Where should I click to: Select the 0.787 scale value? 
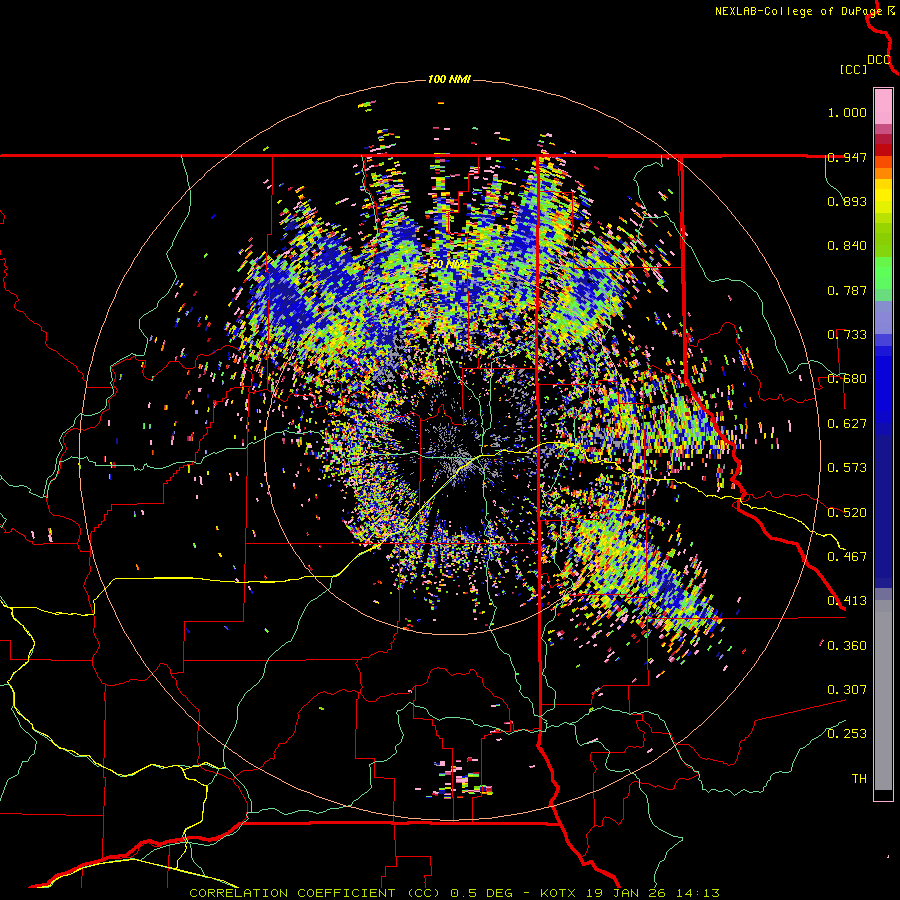(847, 290)
